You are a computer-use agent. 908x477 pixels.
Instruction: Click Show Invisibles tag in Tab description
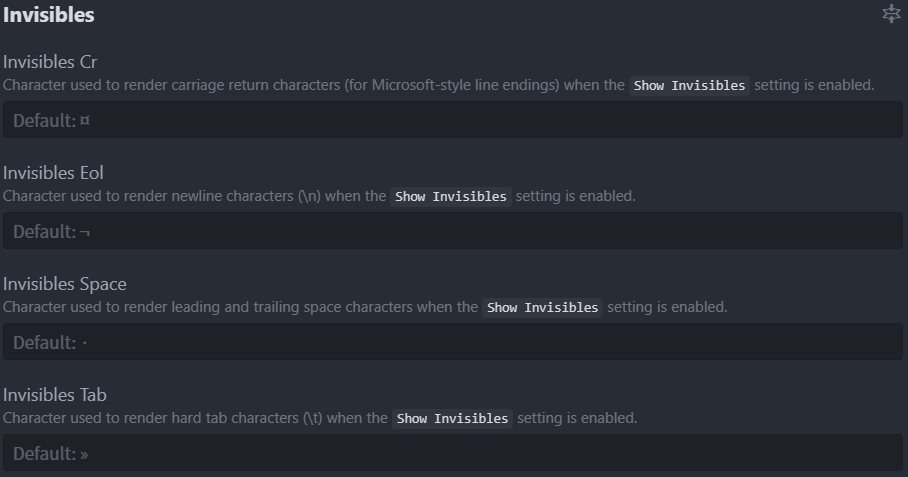click(453, 419)
